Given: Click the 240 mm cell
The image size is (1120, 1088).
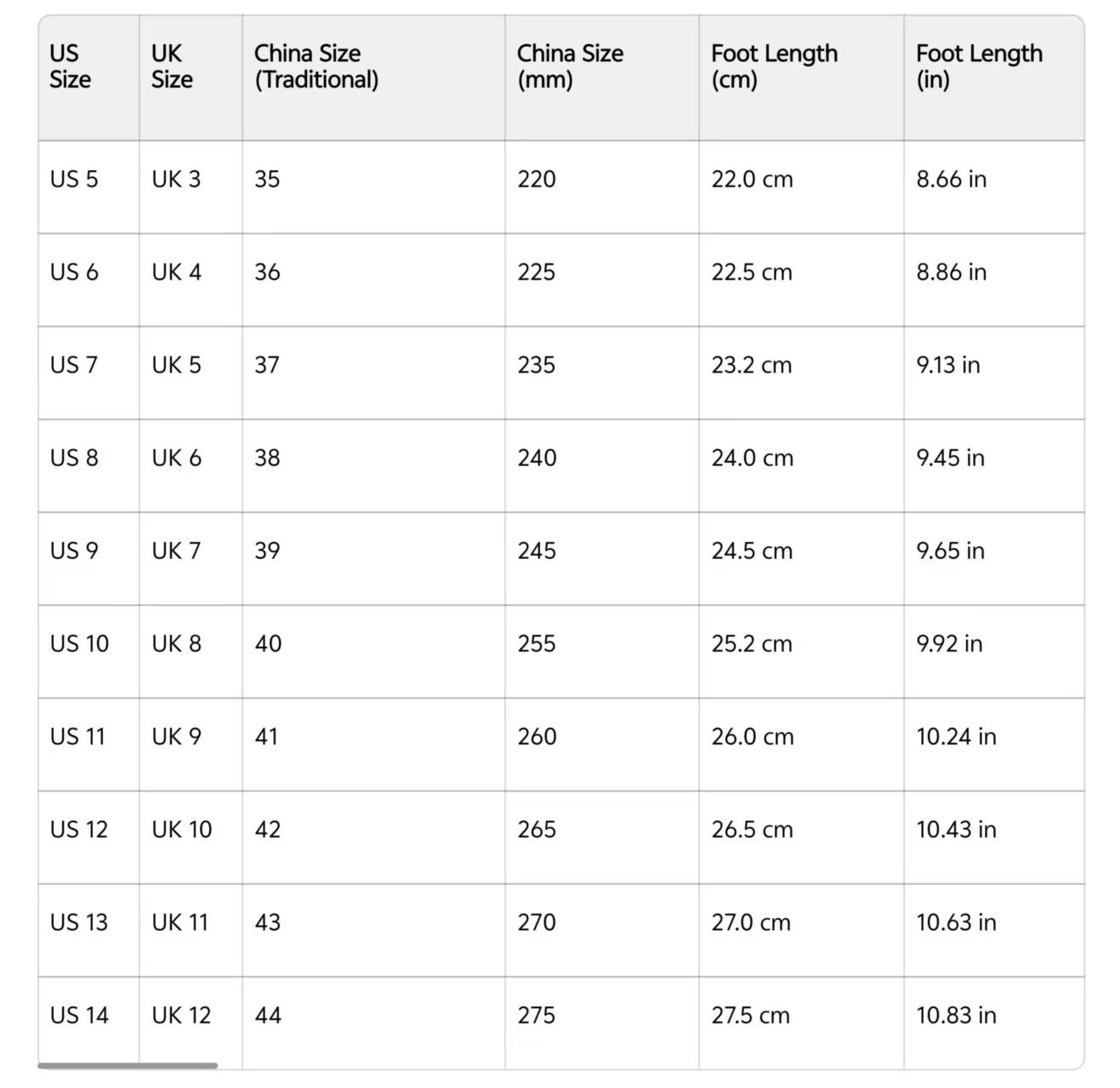Looking at the screenshot, I should (537, 458).
